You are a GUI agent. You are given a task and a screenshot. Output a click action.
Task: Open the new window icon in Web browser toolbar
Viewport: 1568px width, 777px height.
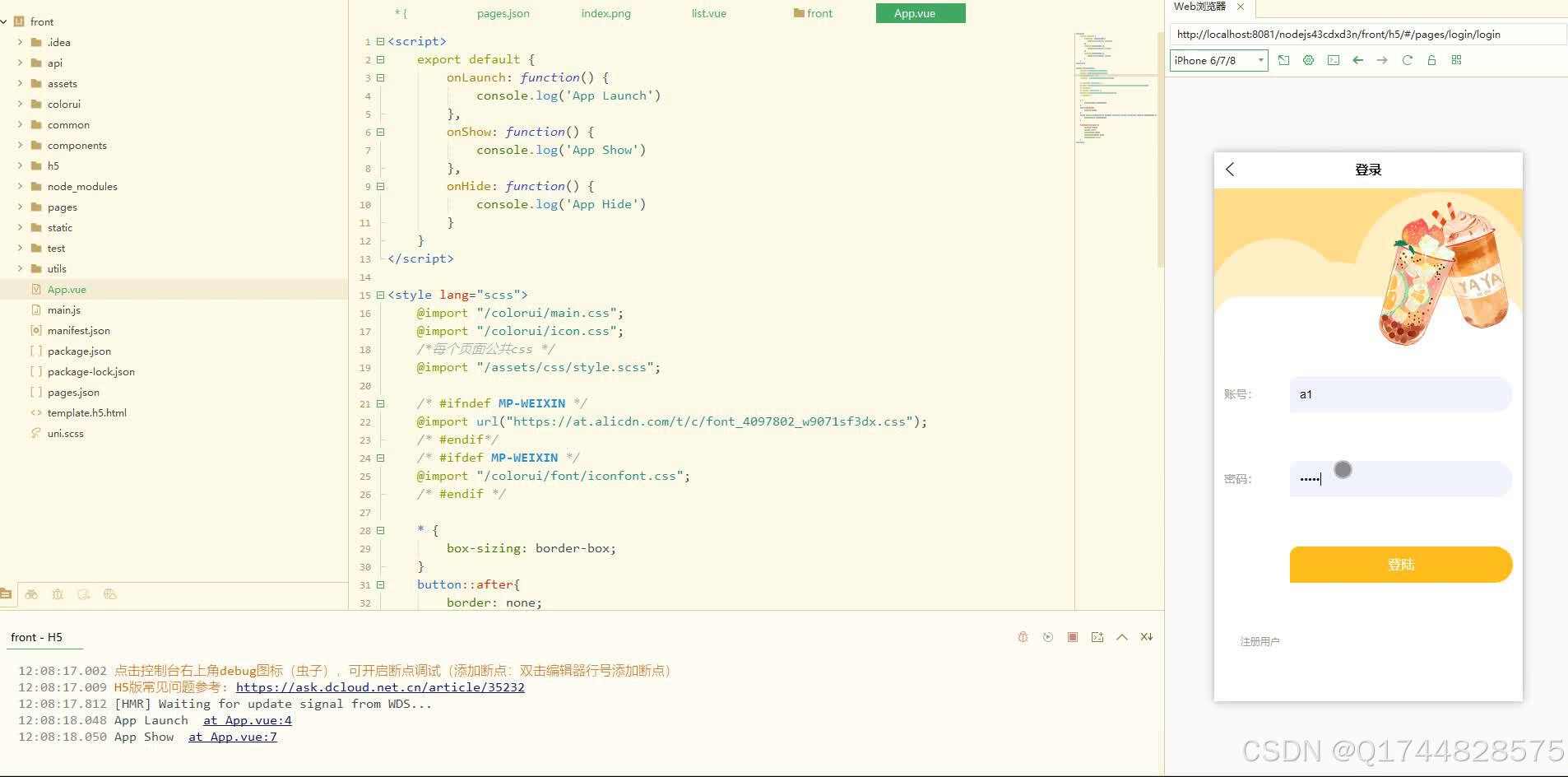[x=1283, y=60]
